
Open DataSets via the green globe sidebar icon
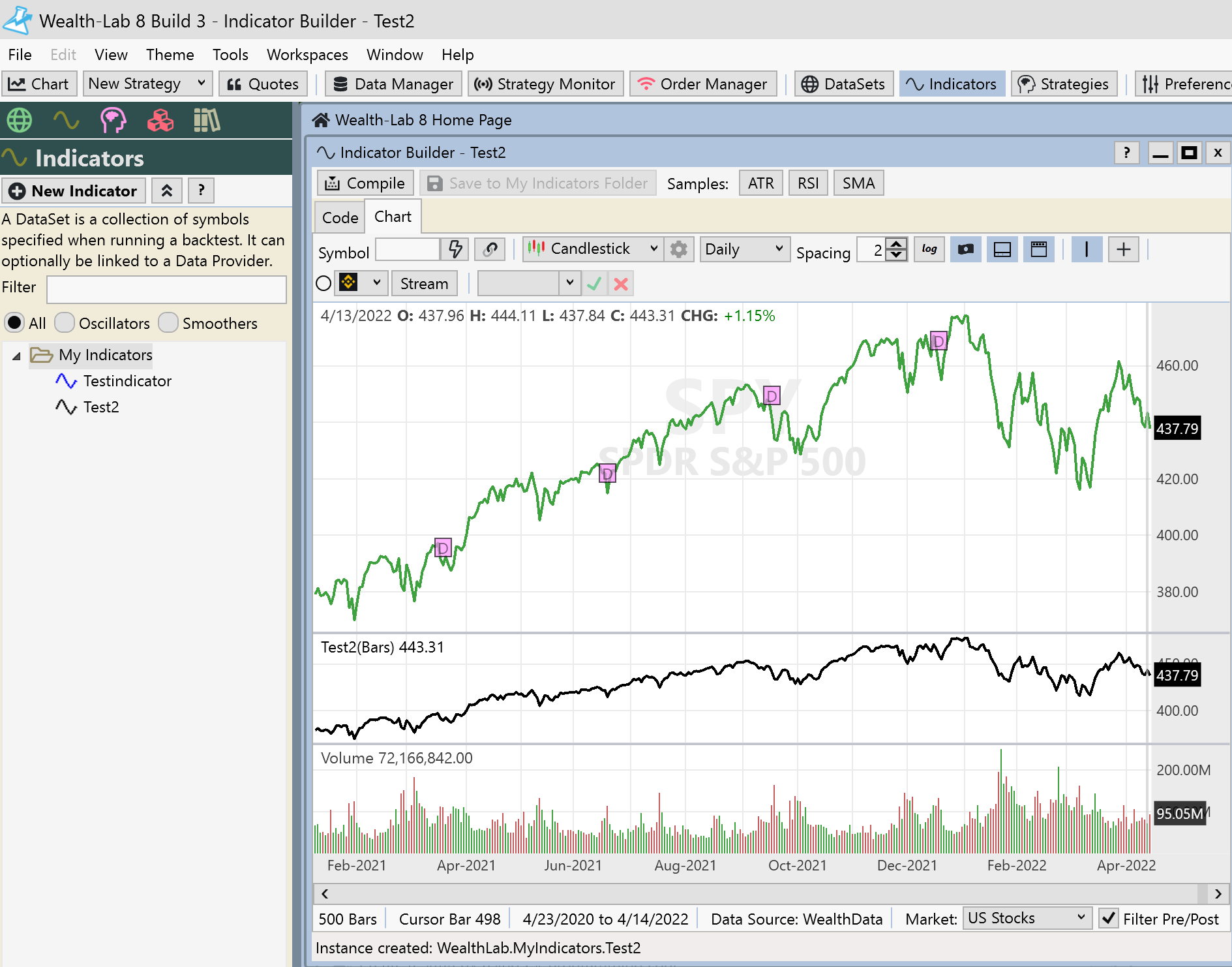[x=19, y=120]
